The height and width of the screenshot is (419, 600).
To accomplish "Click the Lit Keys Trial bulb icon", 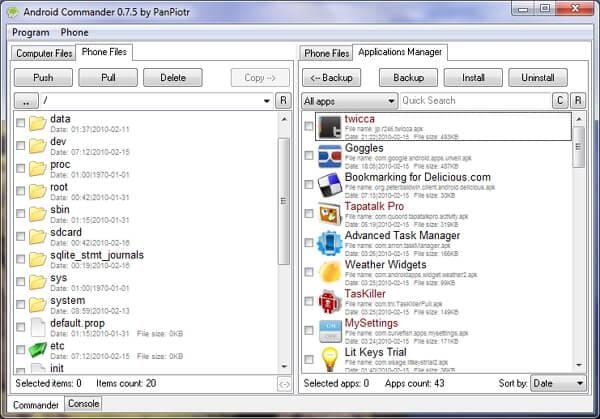I will pos(329,359).
